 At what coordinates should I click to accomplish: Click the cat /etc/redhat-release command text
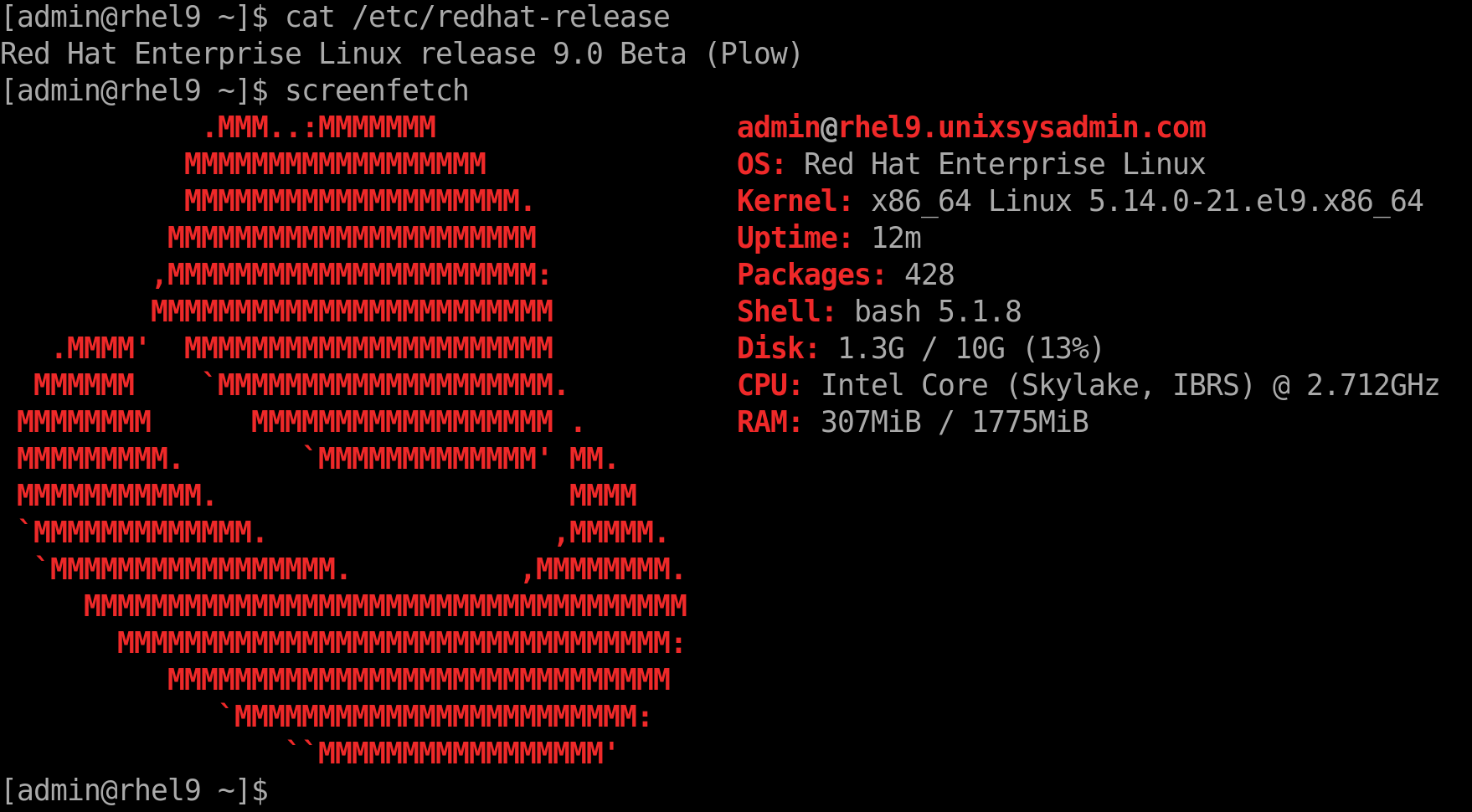click(477, 17)
